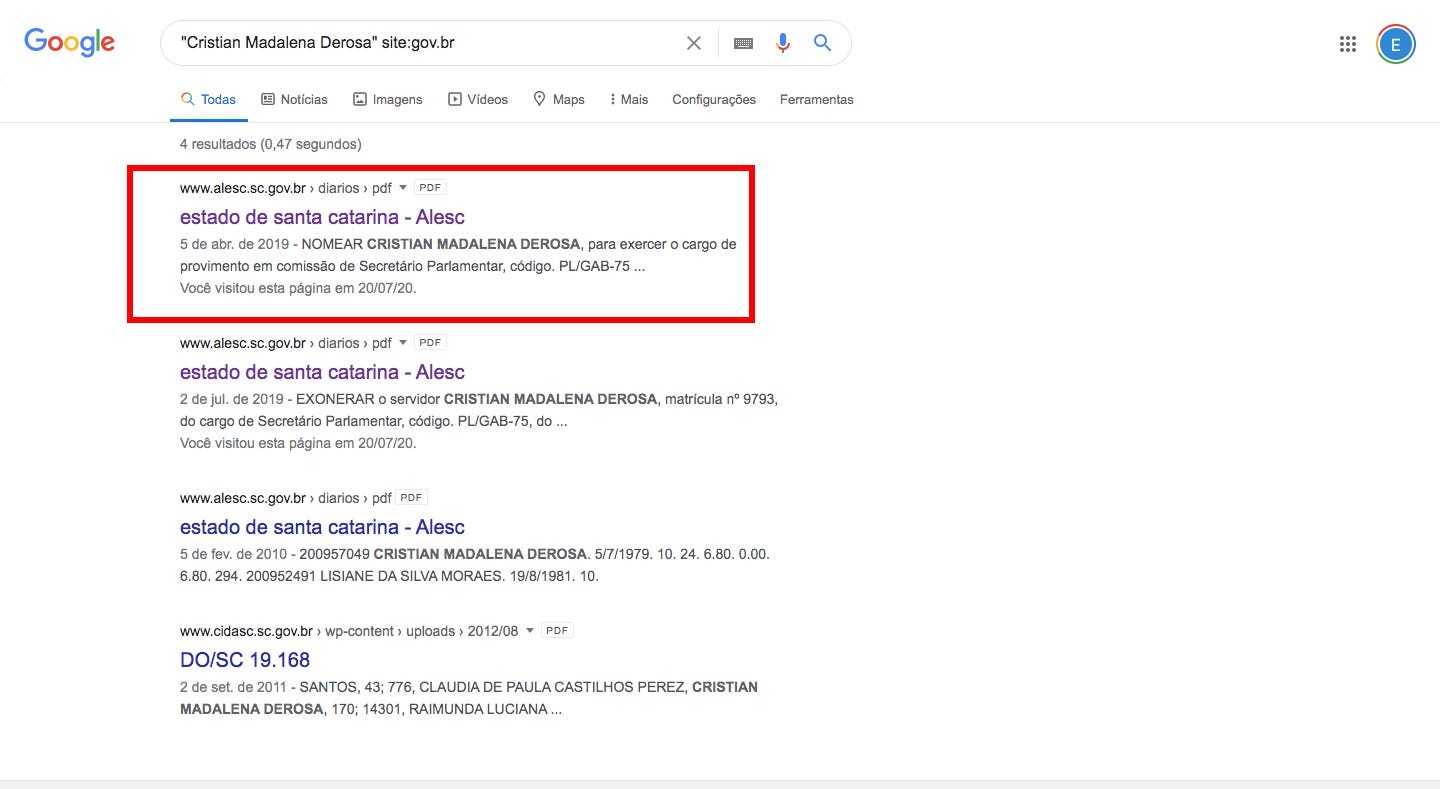
Task: Open the Mais menu
Action: point(629,100)
